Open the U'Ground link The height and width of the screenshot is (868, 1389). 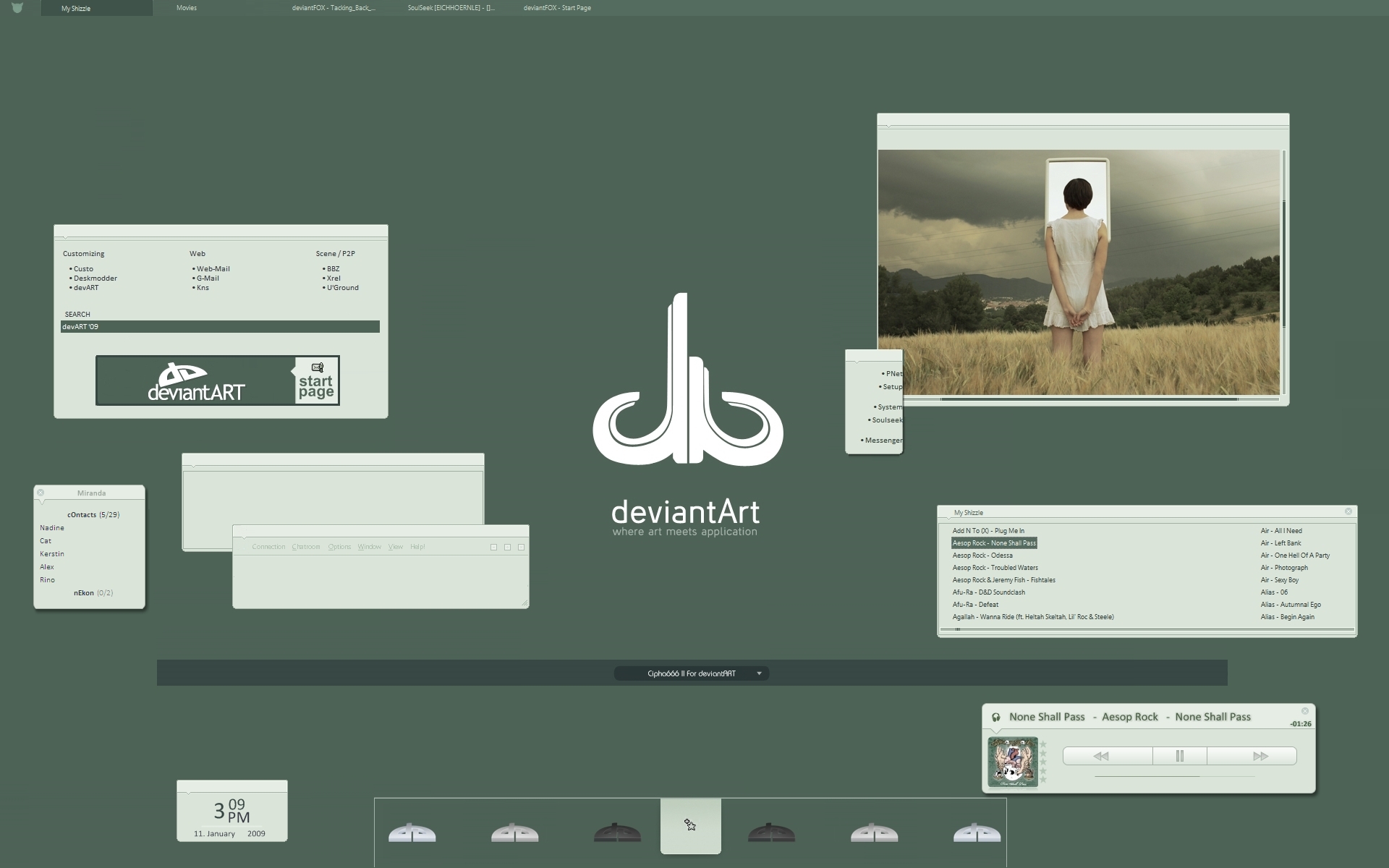tap(342, 288)
